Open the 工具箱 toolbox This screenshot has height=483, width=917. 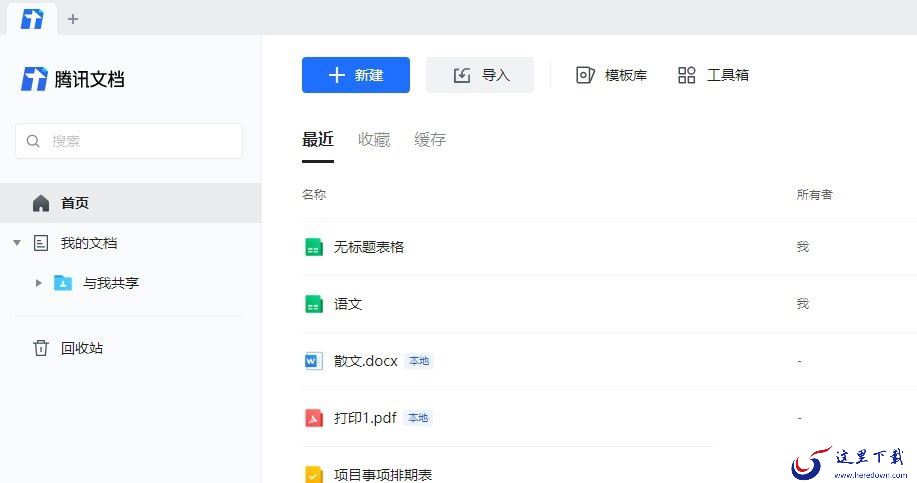tap(728, 75)
